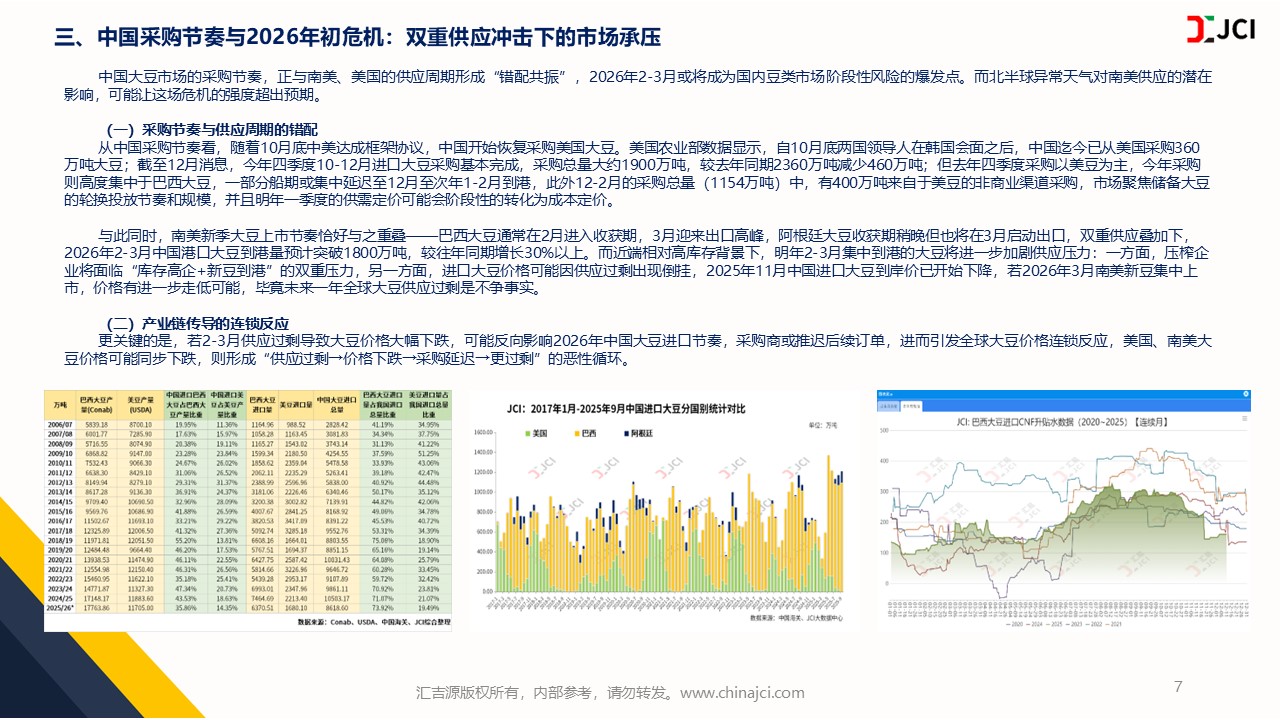Click the heading （二）产业链传导的连锁反应

[198, 323]
